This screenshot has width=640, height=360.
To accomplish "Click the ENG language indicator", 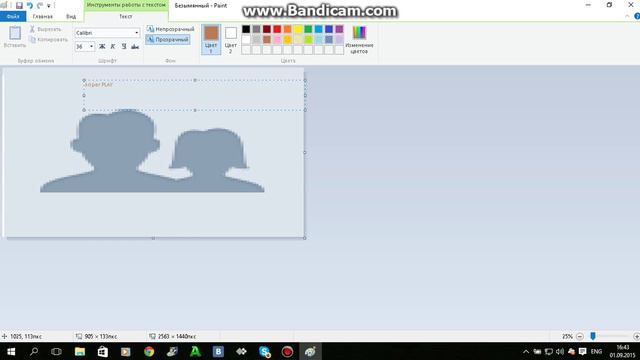I will [596, 351].
